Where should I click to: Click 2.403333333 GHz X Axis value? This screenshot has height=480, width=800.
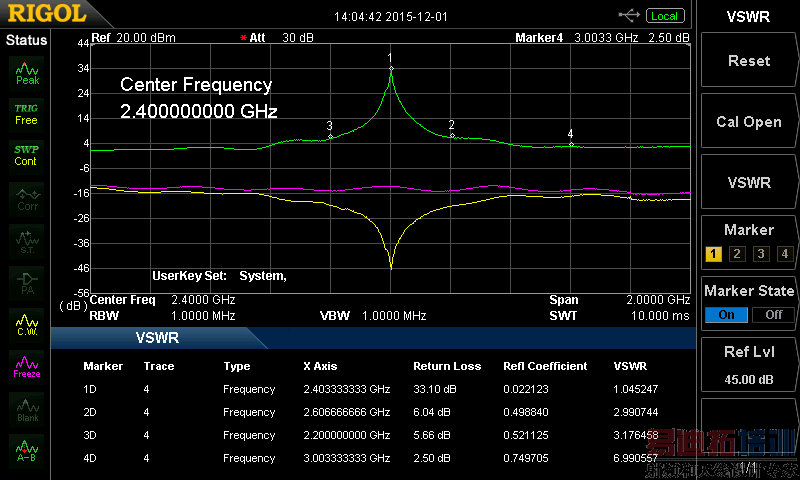coord(347,389)
